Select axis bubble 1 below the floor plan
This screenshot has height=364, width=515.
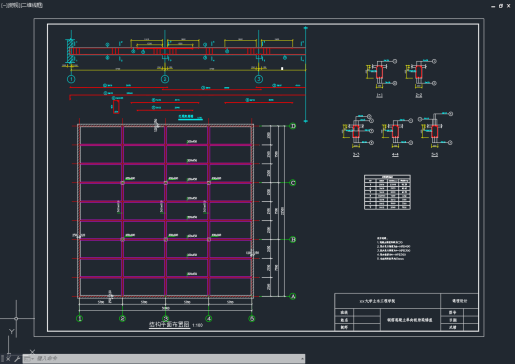coord(79,319)
